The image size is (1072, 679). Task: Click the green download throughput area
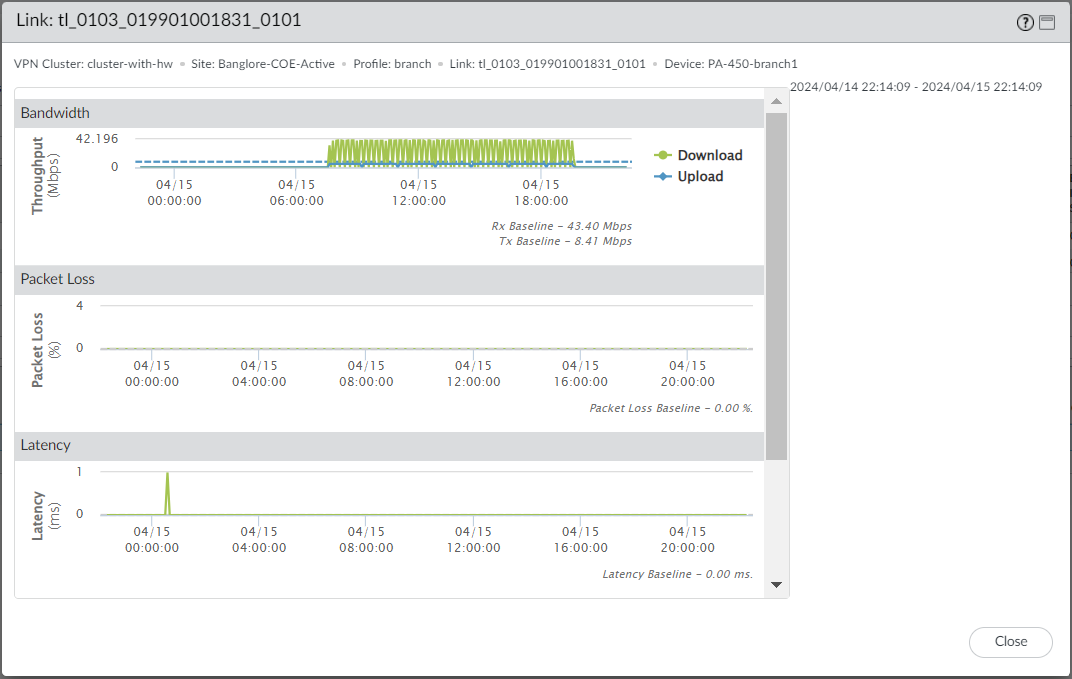(x=450, y=150)
